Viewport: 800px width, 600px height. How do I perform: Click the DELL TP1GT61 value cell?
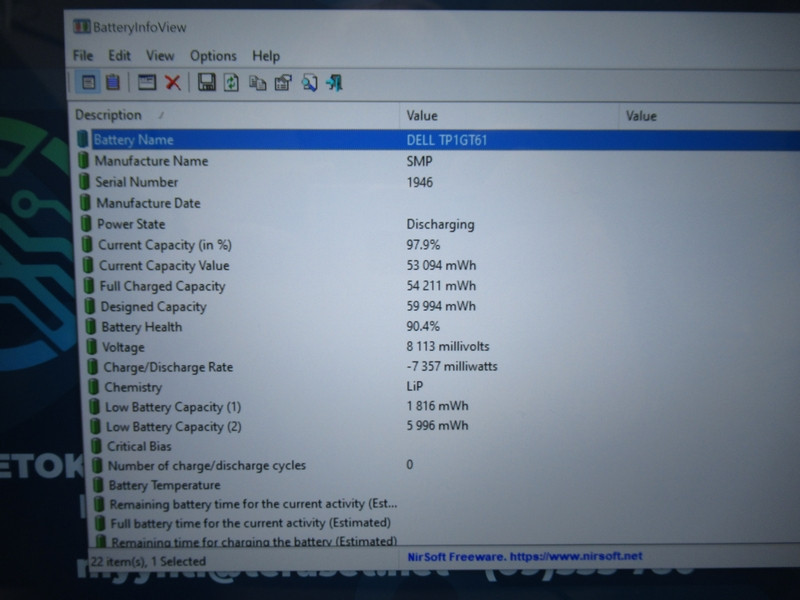click(447, 140)
